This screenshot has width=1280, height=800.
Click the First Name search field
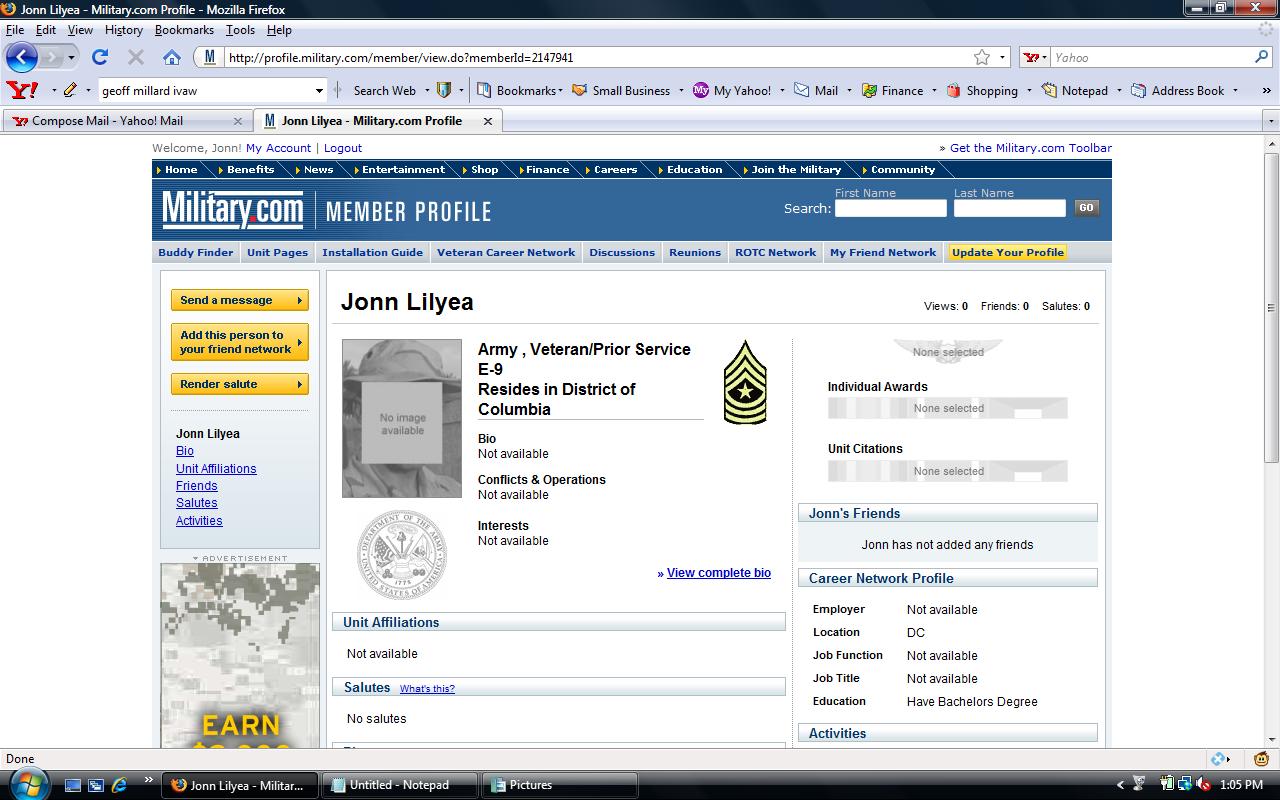[890, 208]
